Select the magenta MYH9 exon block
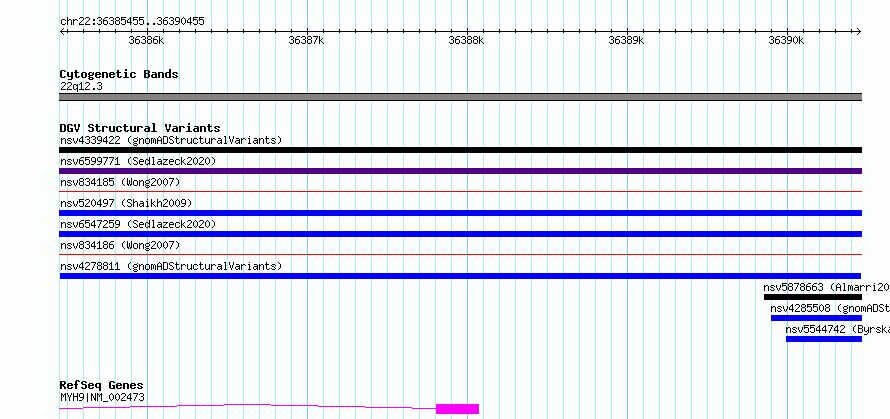Image resolution: width=890 pixels, height=419 pixels. (x=457, y=409)
